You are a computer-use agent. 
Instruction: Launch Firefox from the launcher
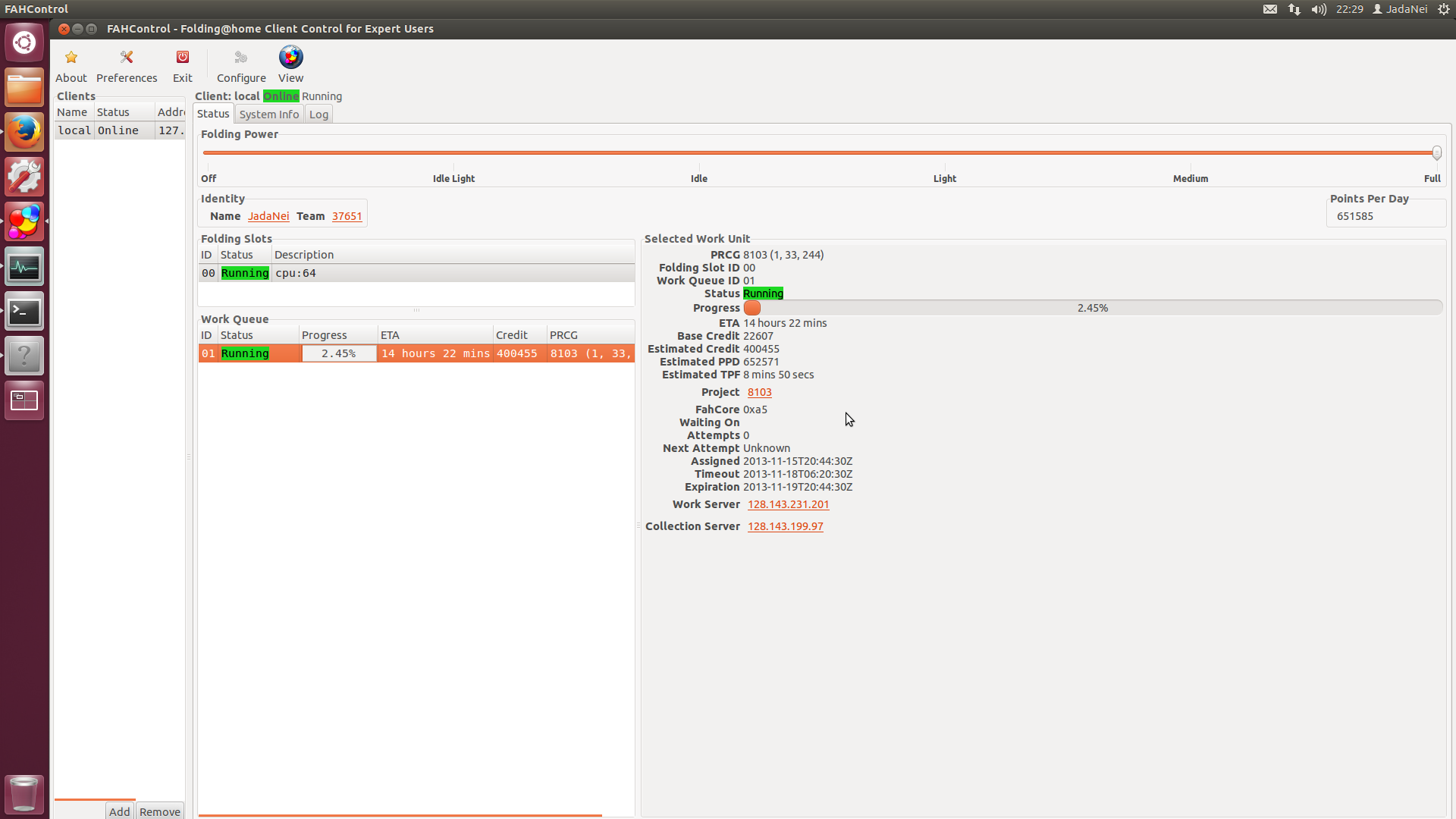point(24,132)
